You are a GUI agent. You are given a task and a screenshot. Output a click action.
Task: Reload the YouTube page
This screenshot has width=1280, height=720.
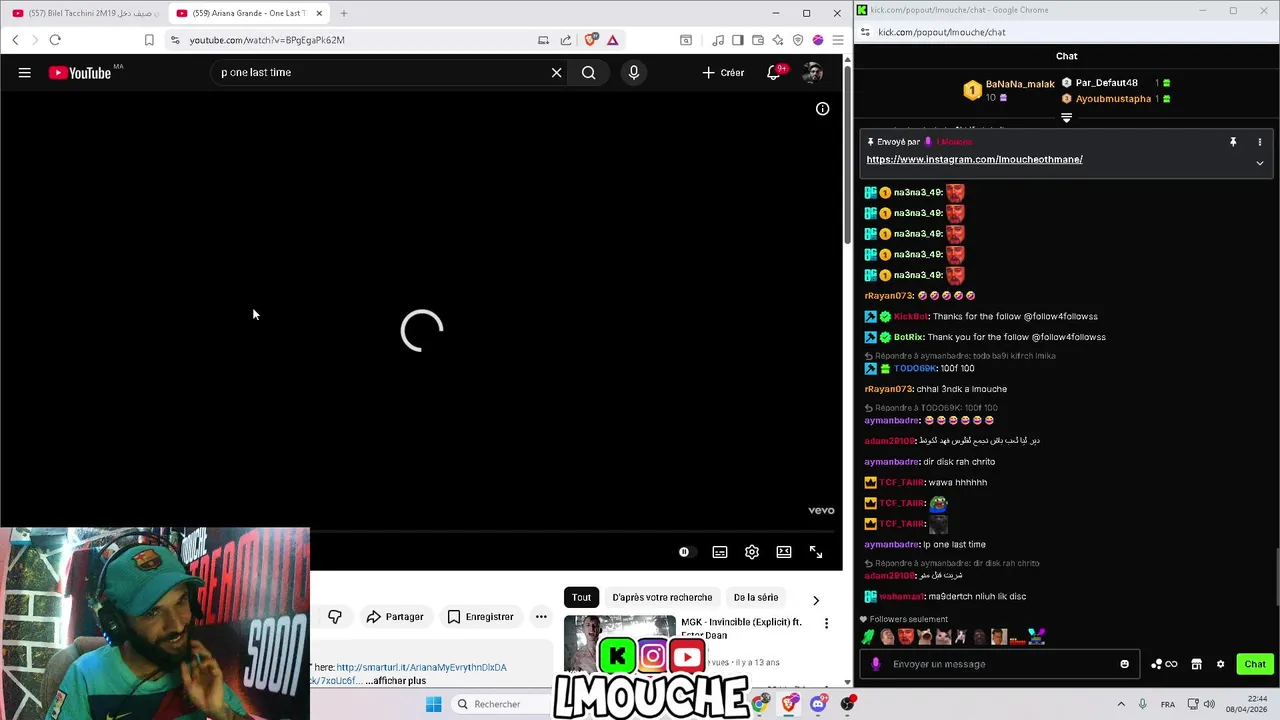tap(55, 40)
